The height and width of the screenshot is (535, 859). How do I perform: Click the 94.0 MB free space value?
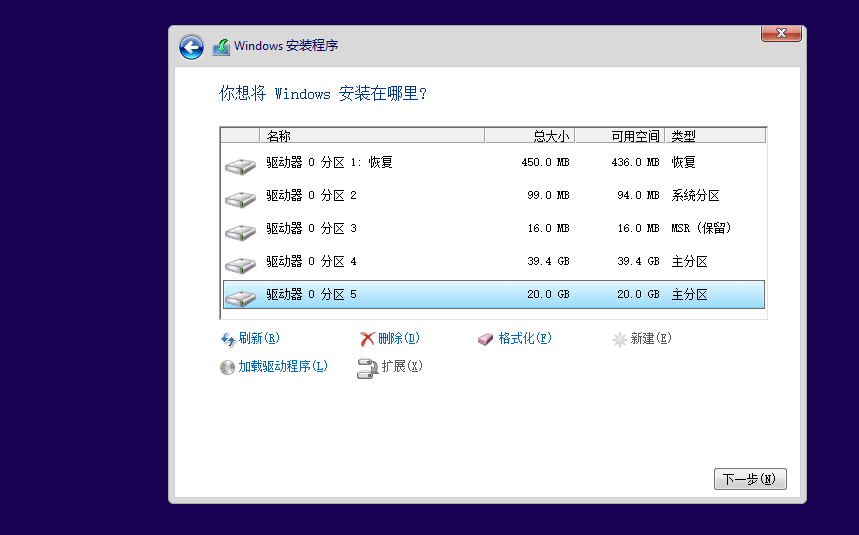(x=638, y=195)
